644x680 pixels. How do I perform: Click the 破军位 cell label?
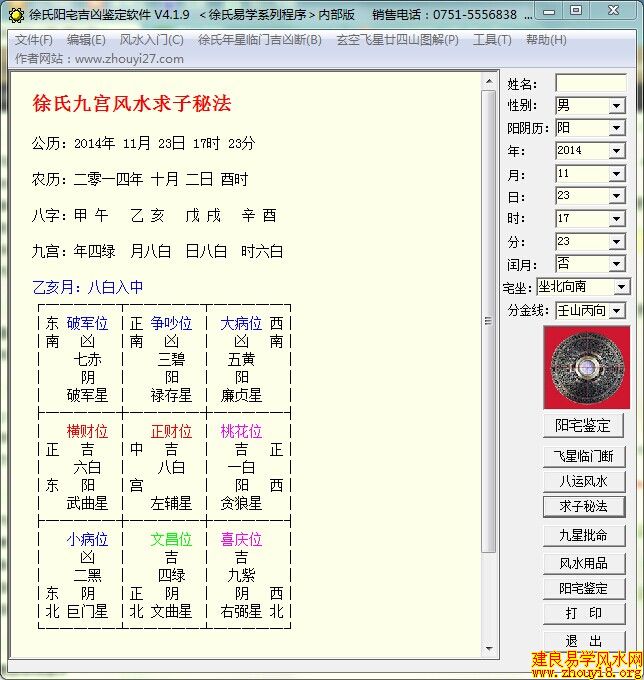[x=87, y=323]
